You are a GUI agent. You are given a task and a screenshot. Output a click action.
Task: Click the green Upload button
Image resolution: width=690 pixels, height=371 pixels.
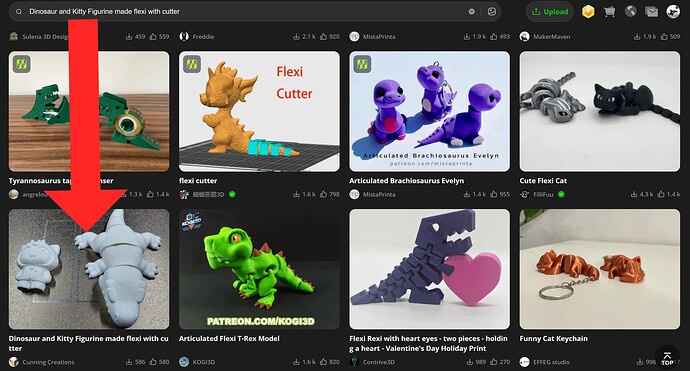(550, 12)
